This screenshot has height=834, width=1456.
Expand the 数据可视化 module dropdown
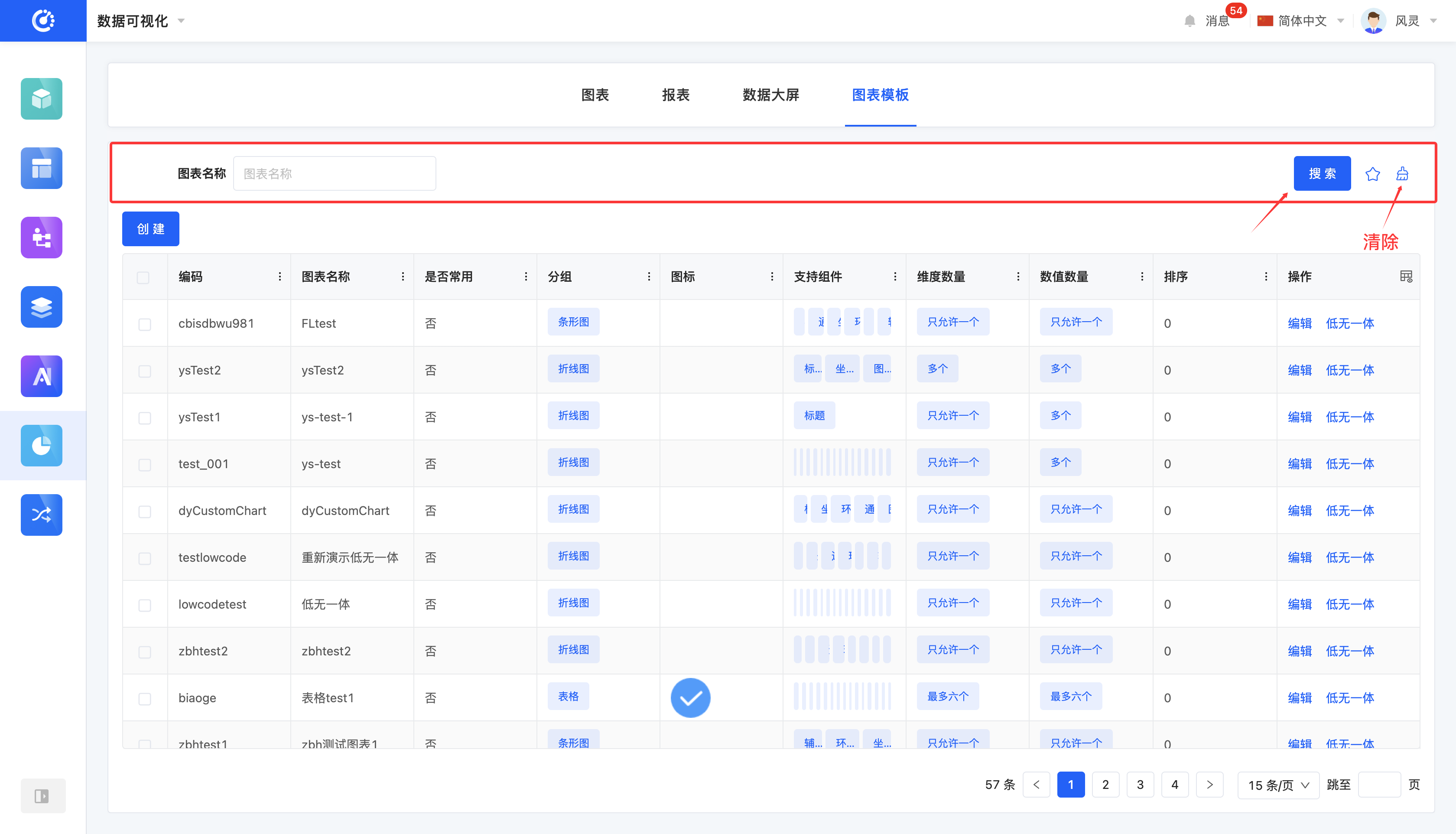(141, 21)
